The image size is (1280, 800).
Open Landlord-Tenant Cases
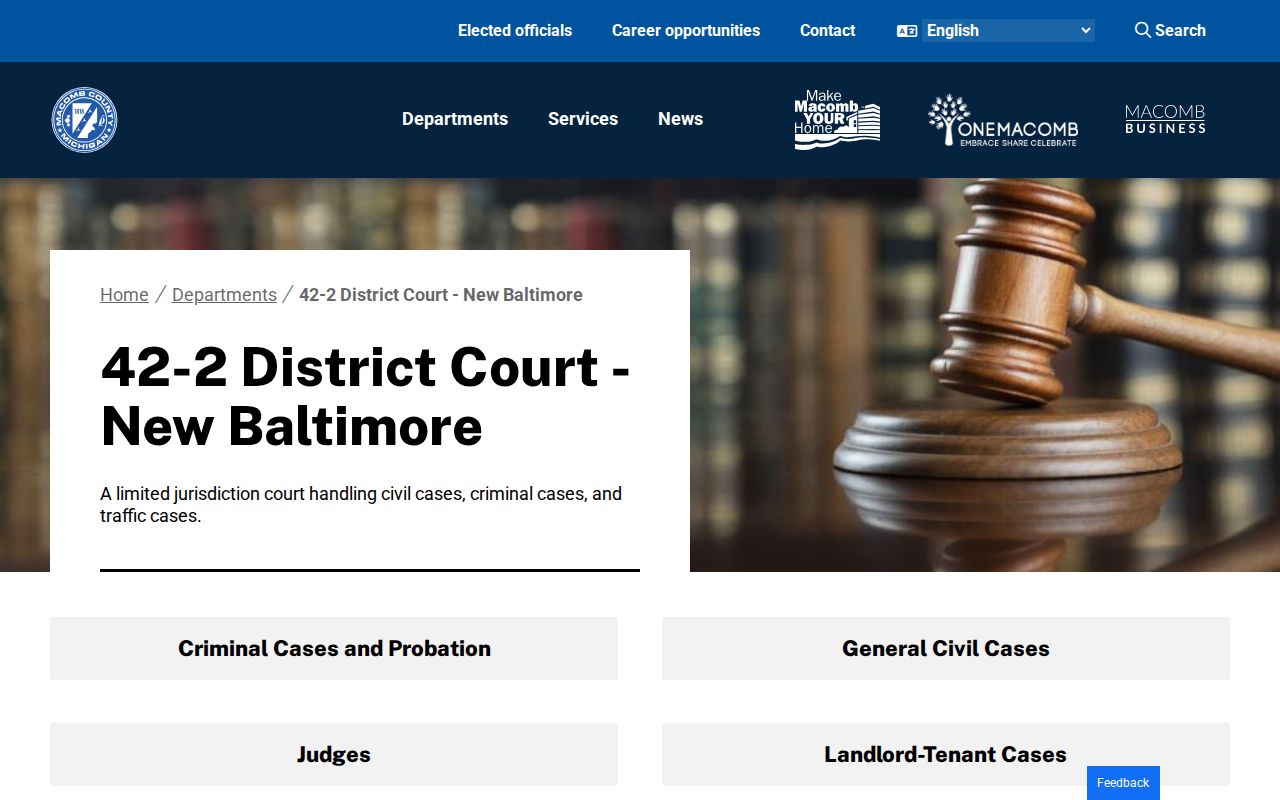pos(946,754)
